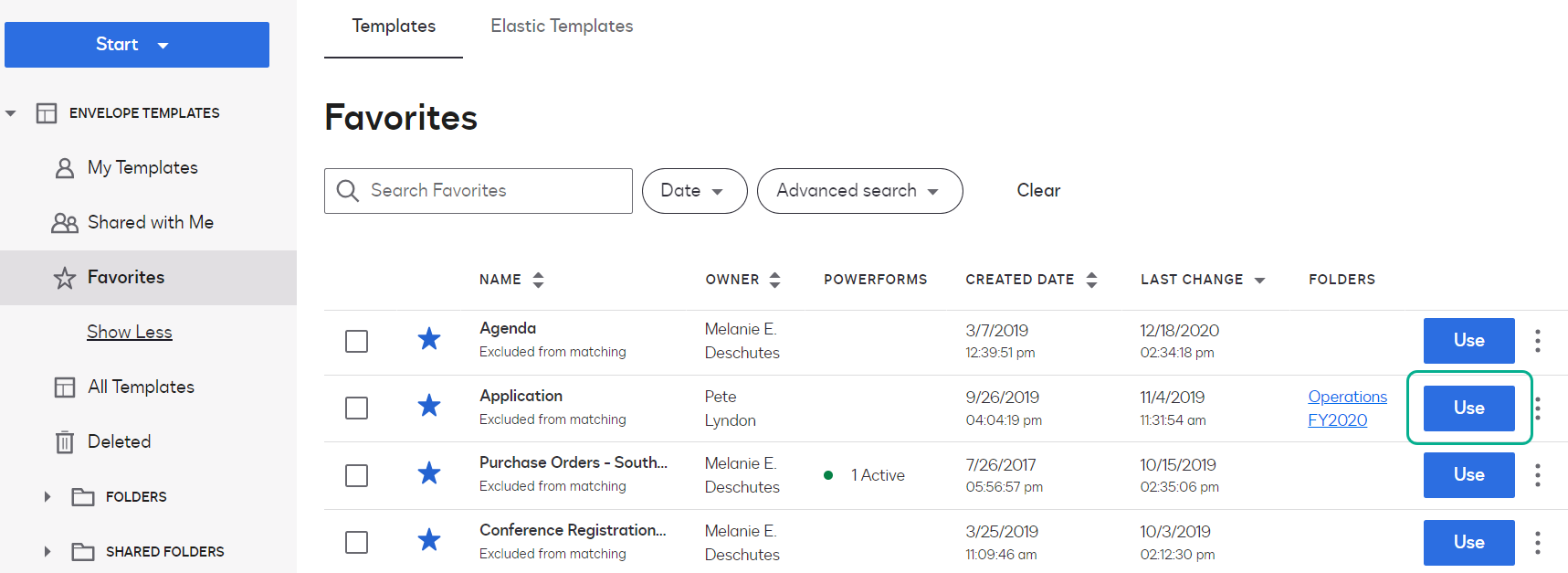
Task: Open the Operations folder link
Action: [1347, 397]
